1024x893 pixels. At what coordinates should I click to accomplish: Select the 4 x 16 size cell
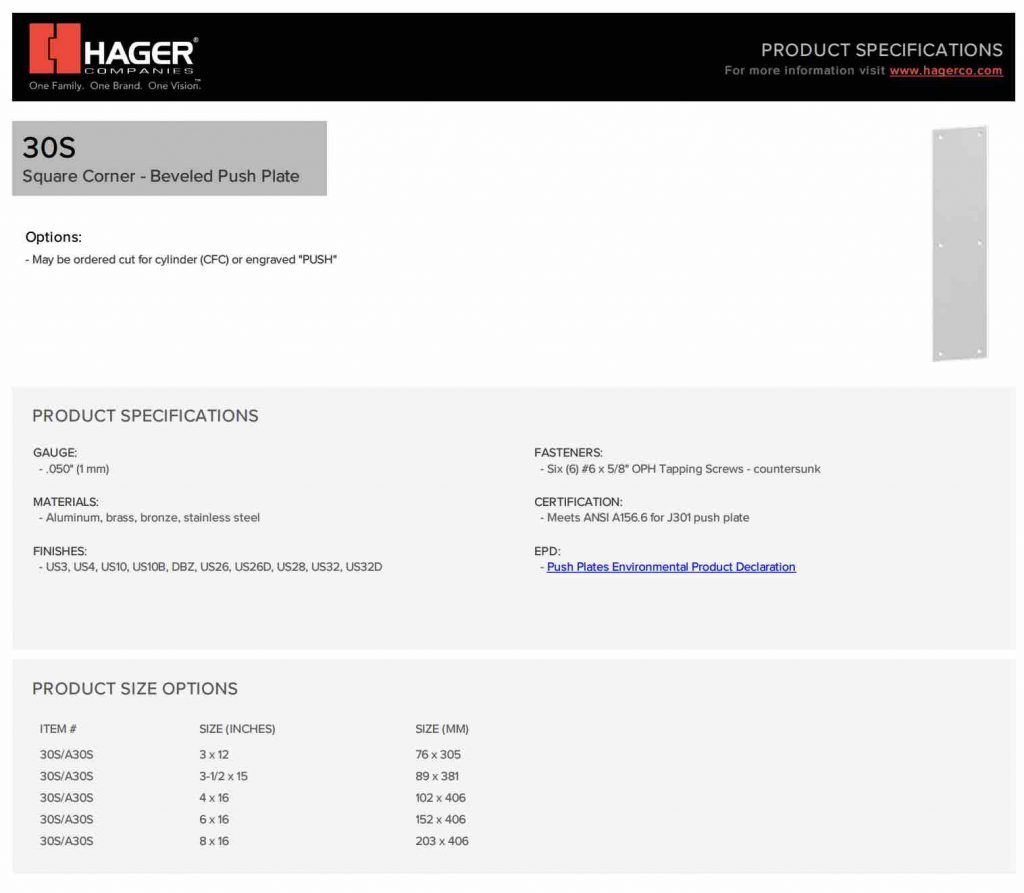coord(214,798)
